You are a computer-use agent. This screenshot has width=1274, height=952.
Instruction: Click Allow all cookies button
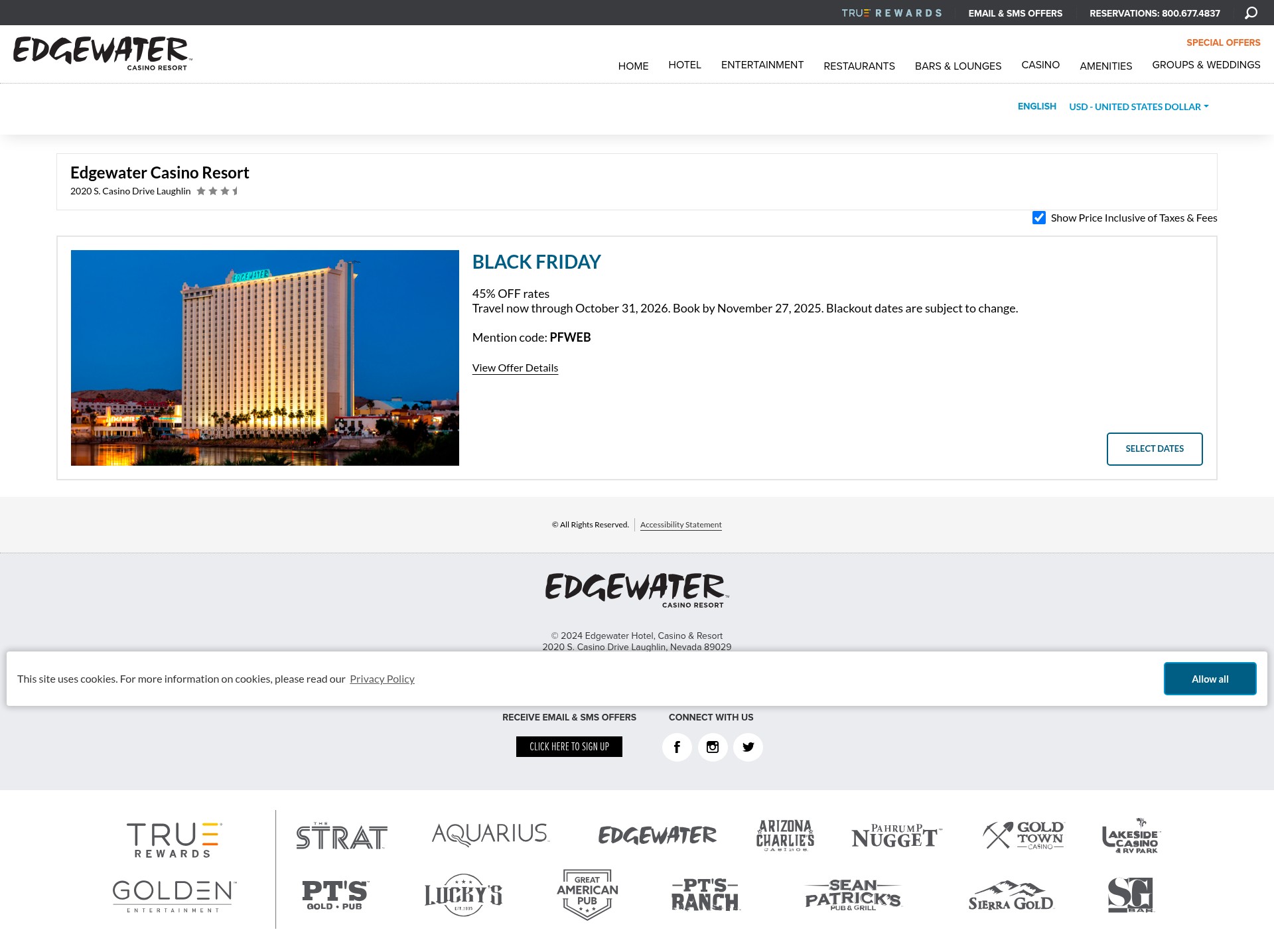pos(1210,679)
